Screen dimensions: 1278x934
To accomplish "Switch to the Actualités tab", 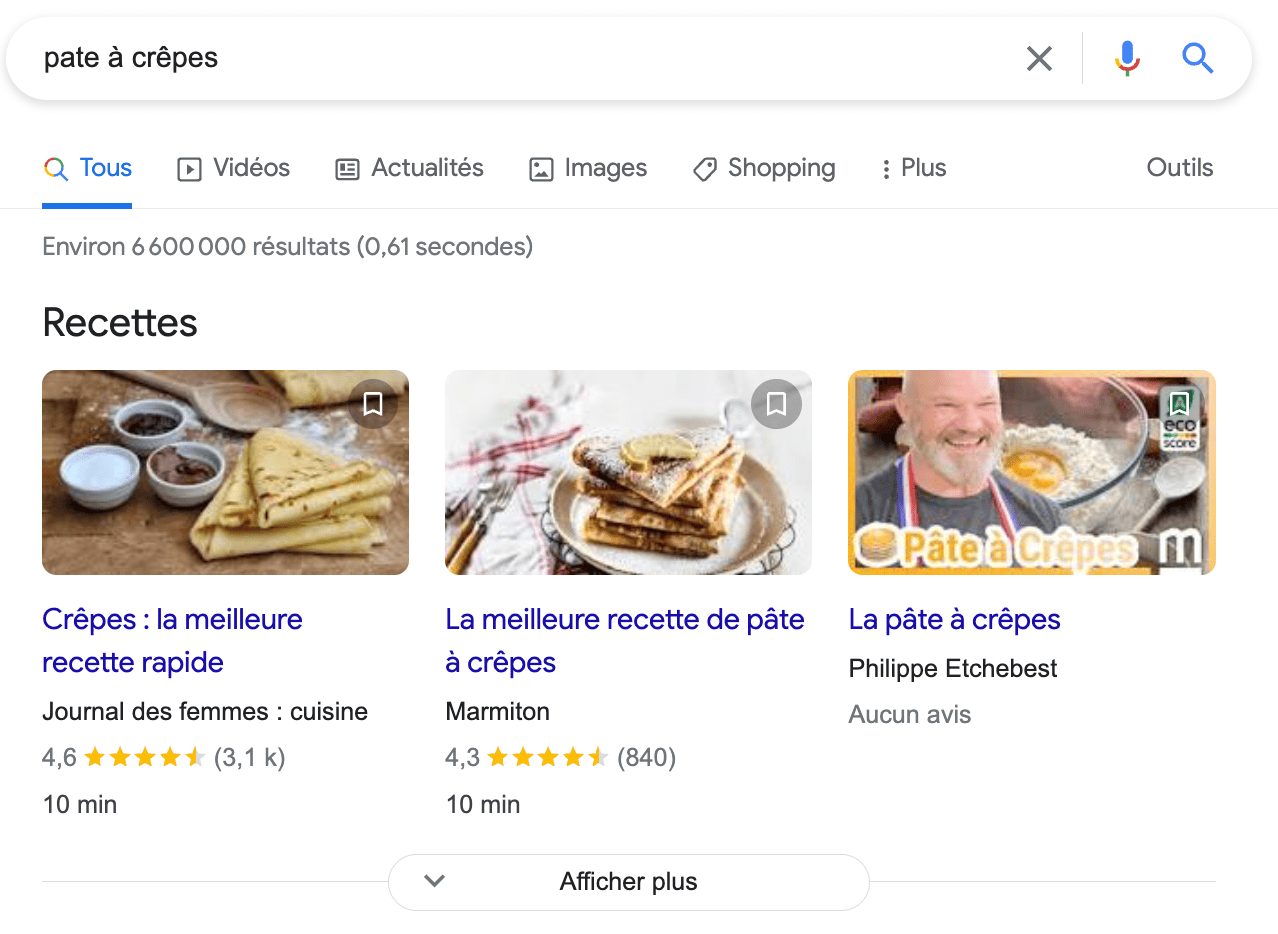I will coord(409,168).
